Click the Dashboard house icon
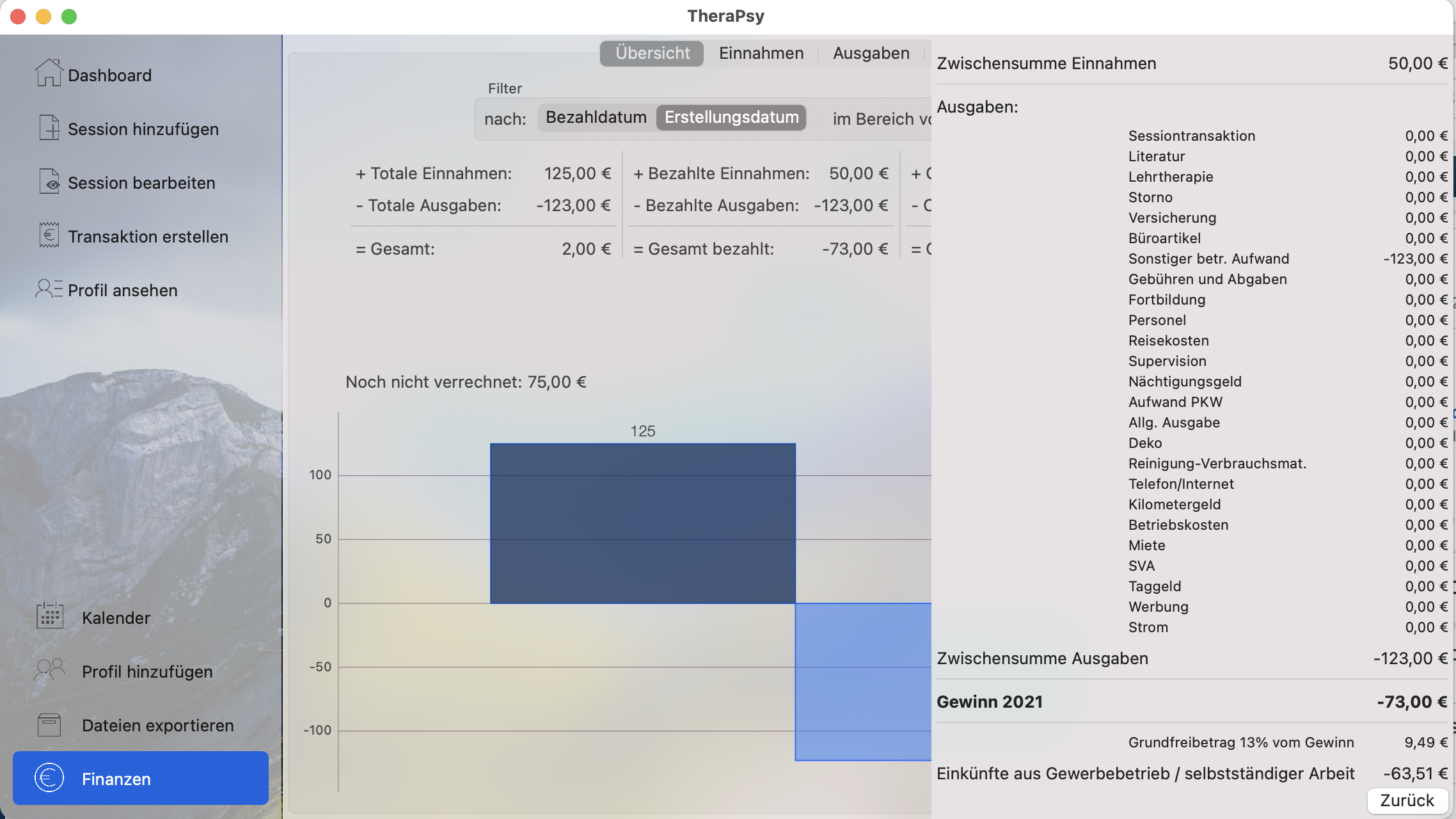 49,73
